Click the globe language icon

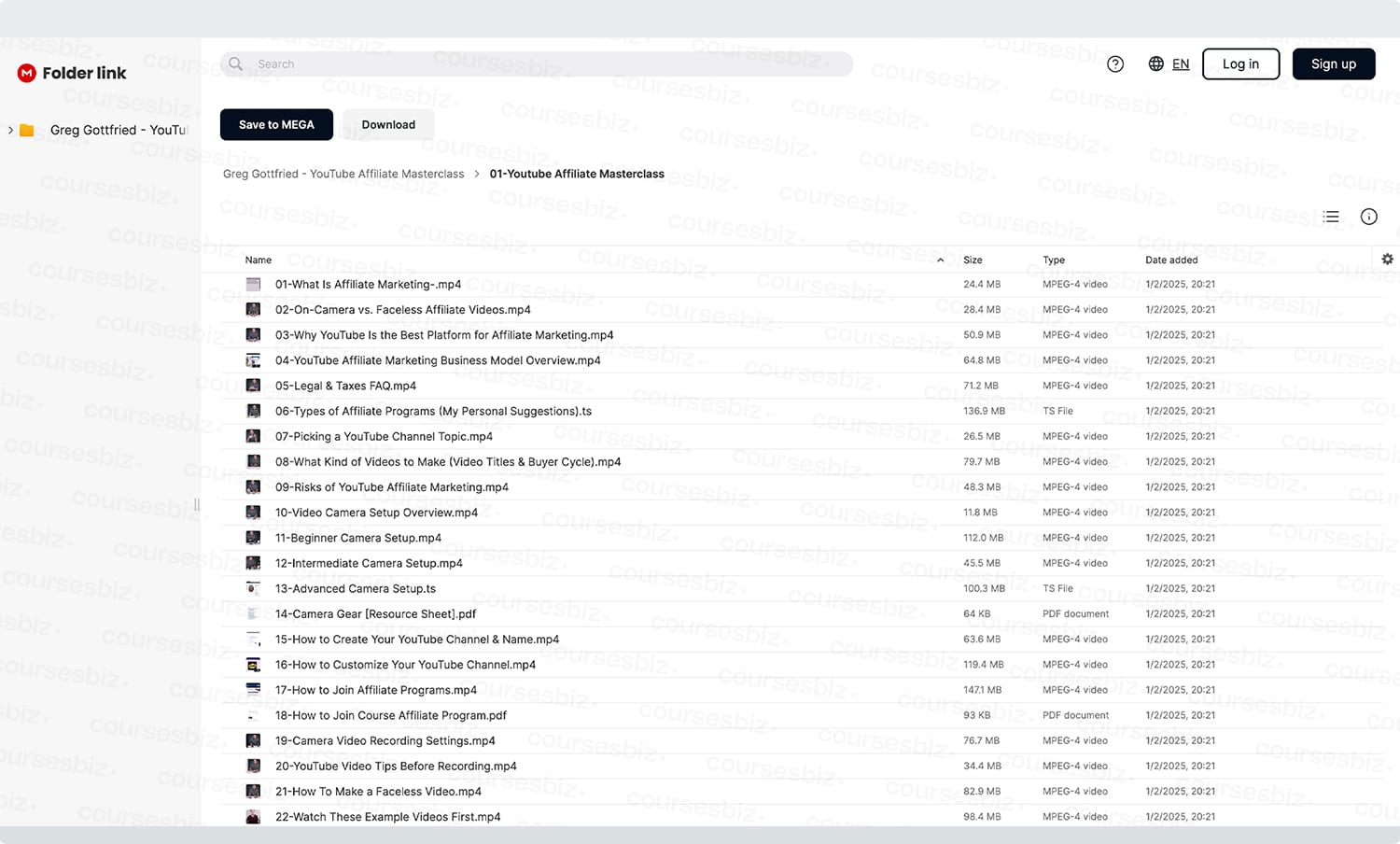1155,63
